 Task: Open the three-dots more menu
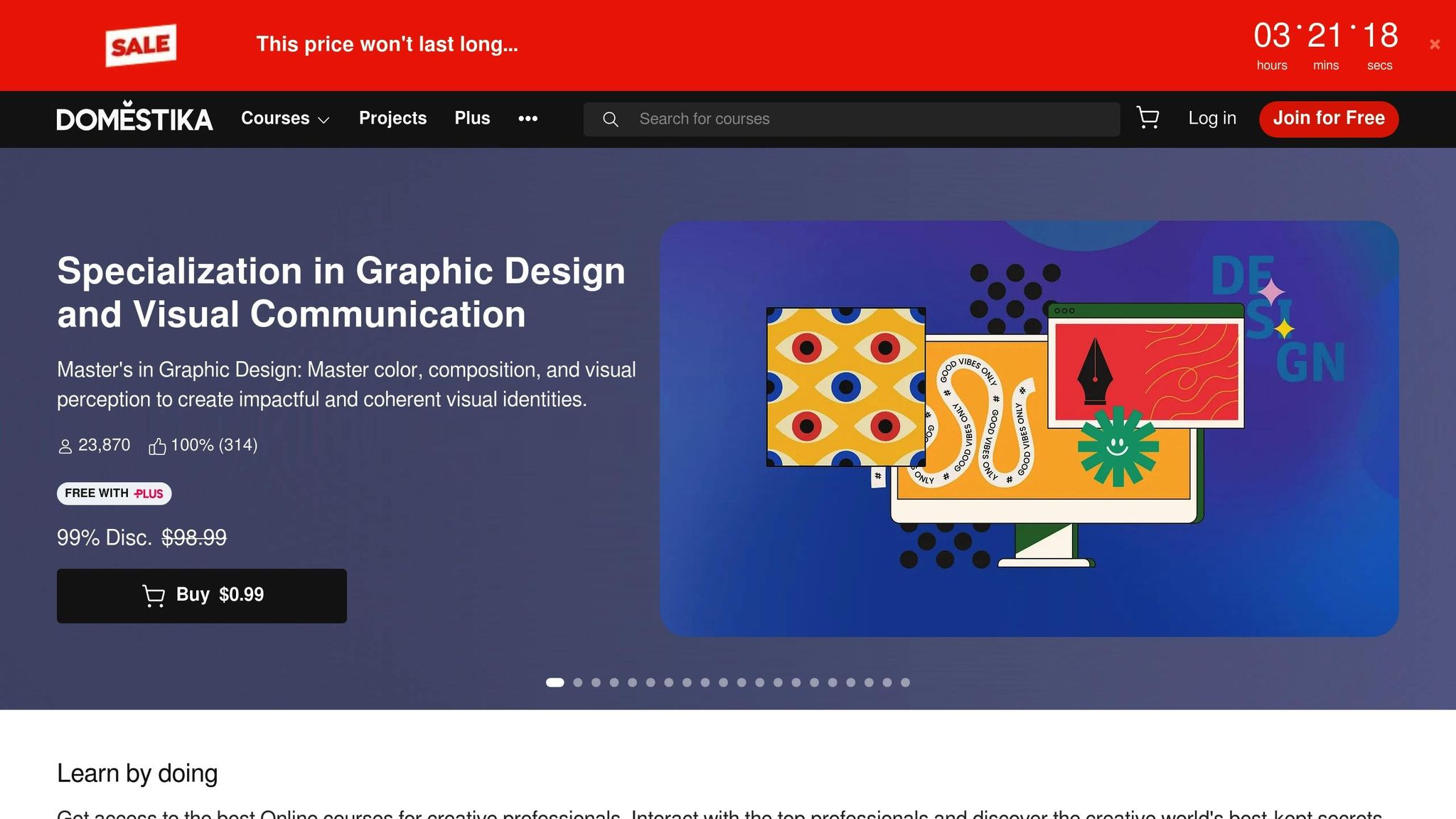pyautogui.click(x=528, y=119)
